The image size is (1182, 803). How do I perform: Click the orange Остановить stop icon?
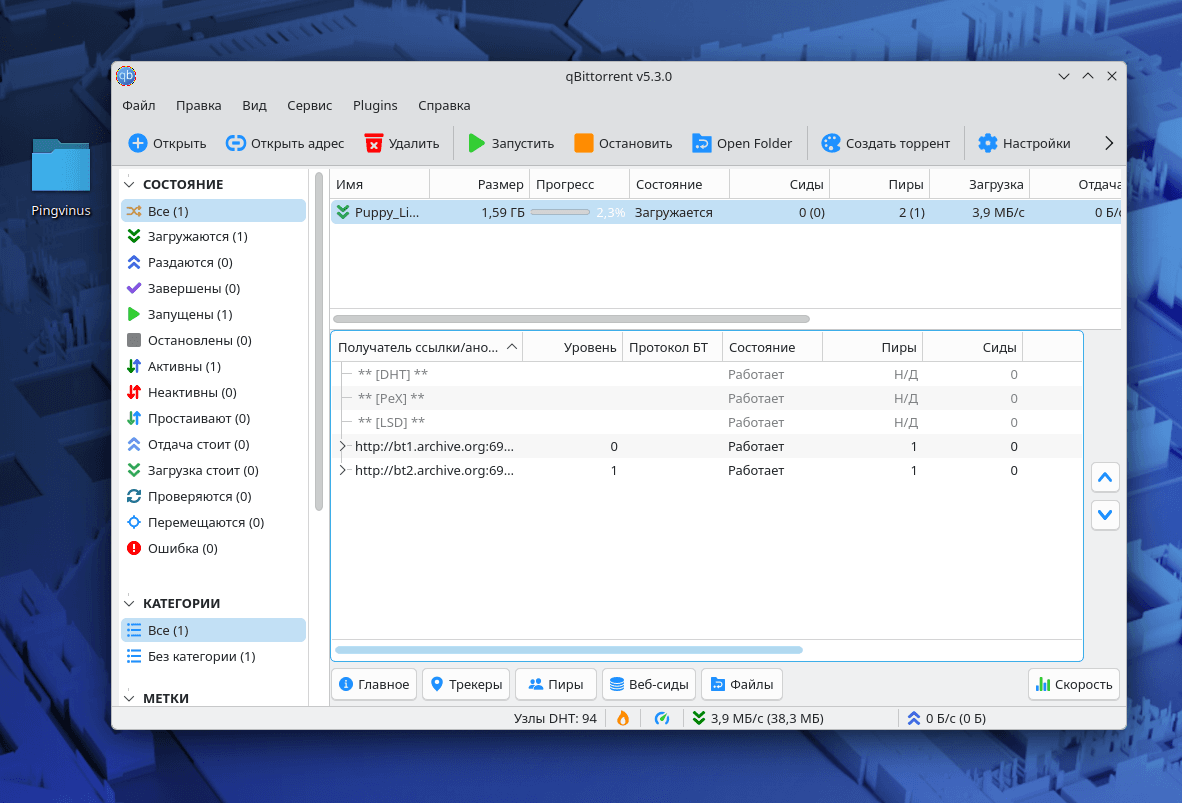(x=583, y=143)
